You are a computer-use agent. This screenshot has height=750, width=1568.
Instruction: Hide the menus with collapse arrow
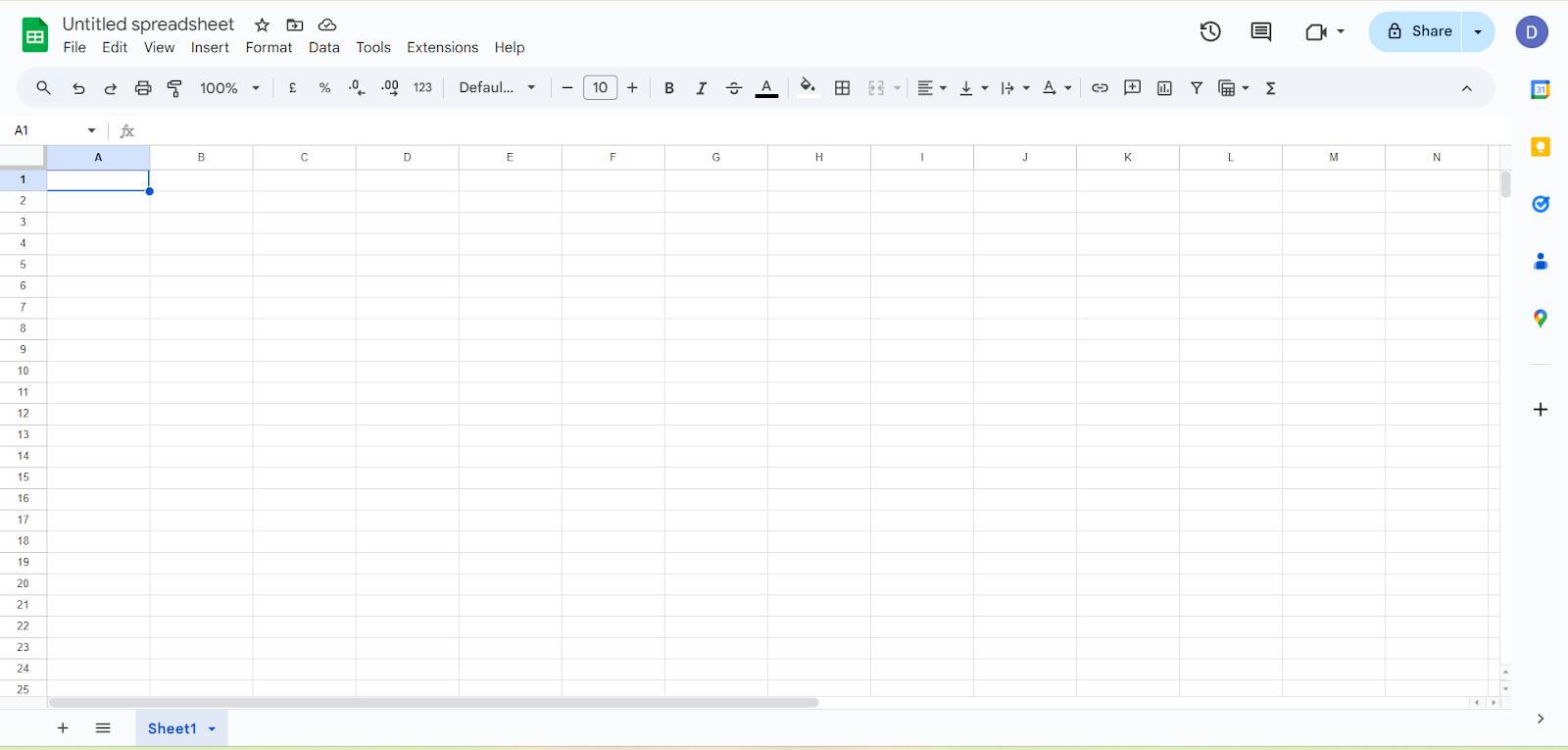point(1467,88)
